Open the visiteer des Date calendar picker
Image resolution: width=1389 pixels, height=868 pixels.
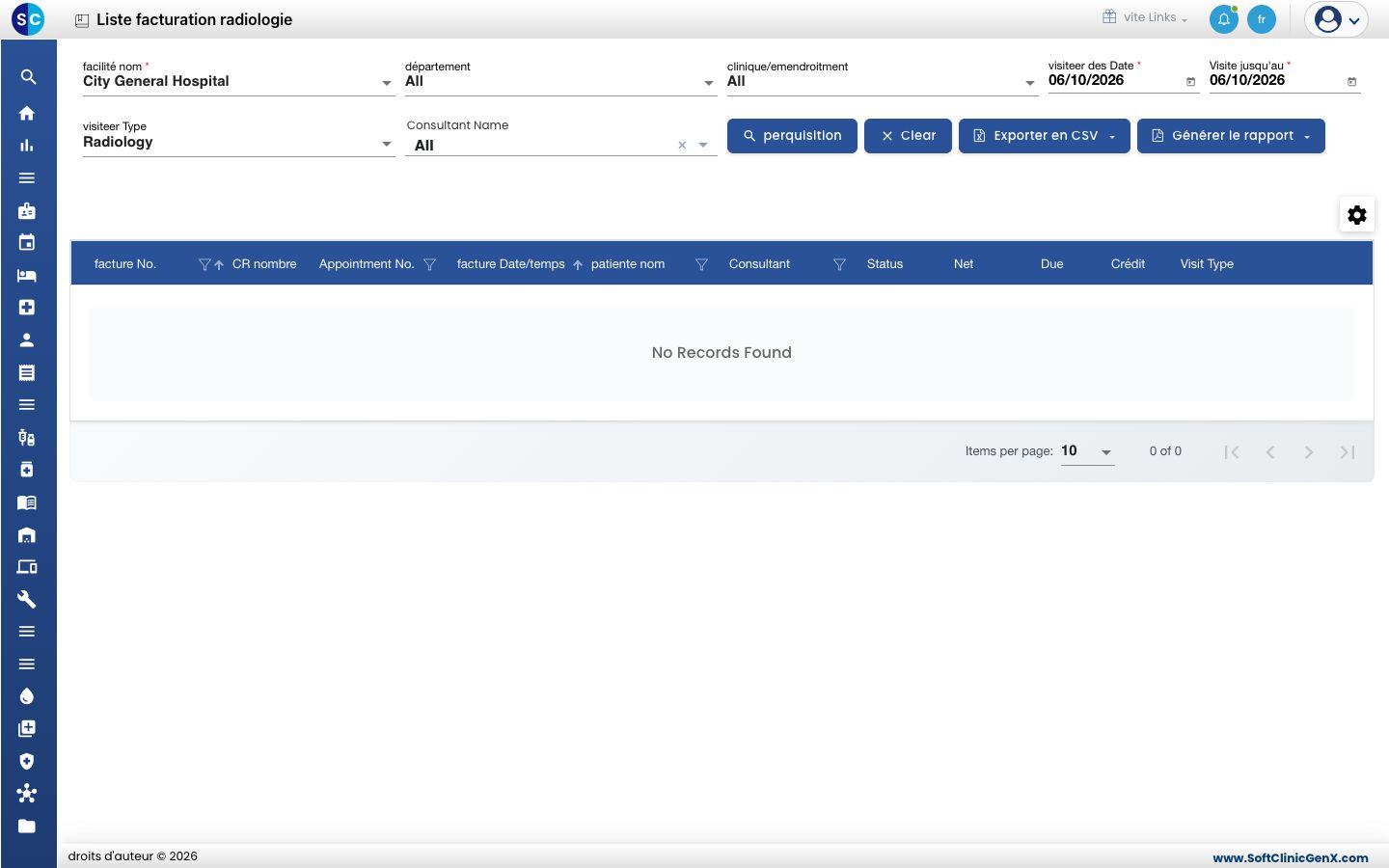(x=1190, y=82)
